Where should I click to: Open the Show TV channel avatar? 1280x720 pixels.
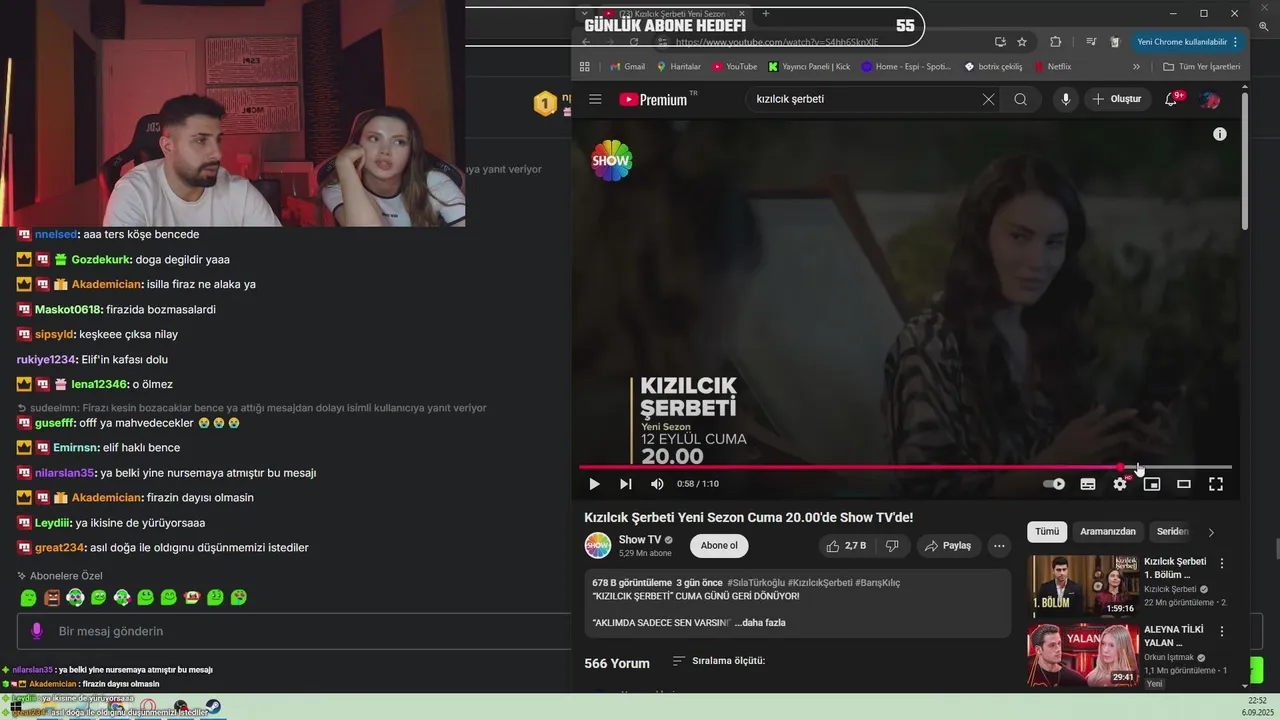pos(598,545)
